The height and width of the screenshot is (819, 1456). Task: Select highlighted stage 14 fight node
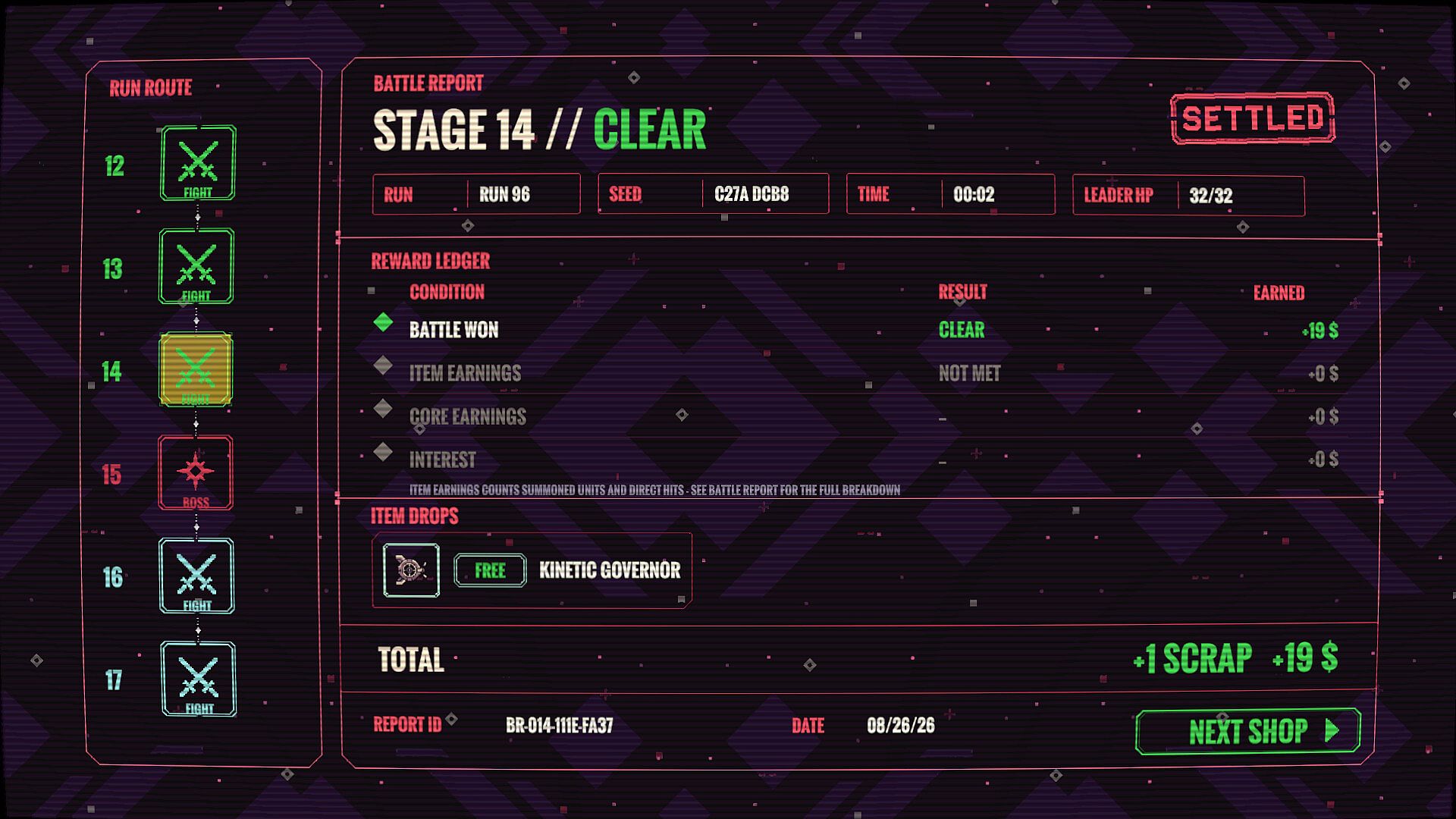[196, 369]
